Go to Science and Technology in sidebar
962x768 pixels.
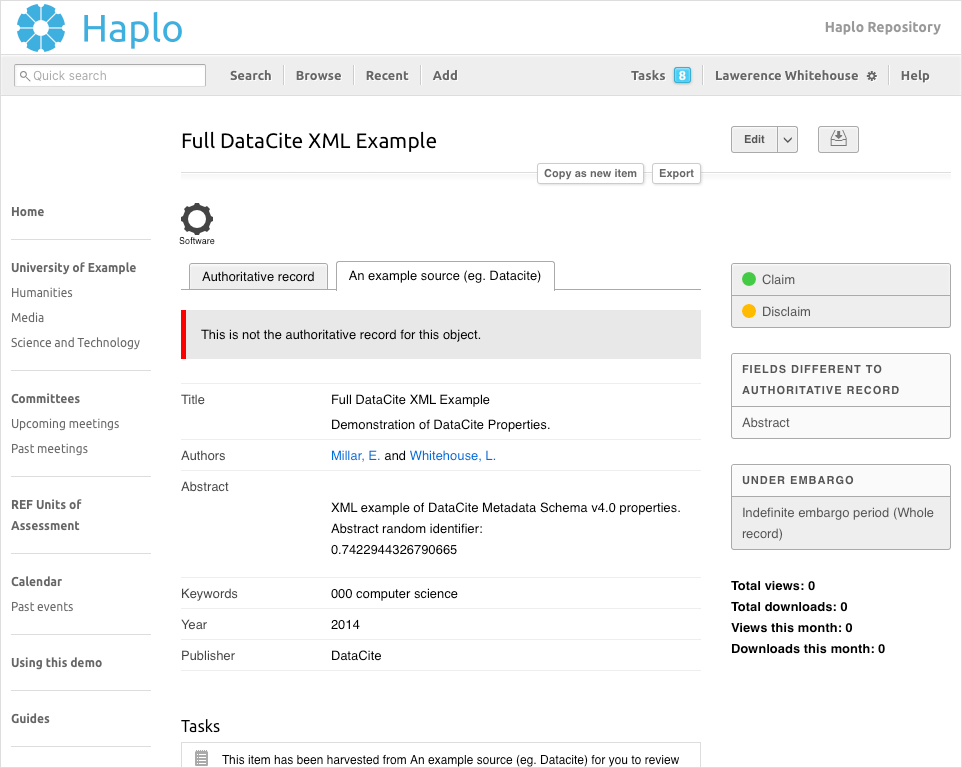coord(75,343)
